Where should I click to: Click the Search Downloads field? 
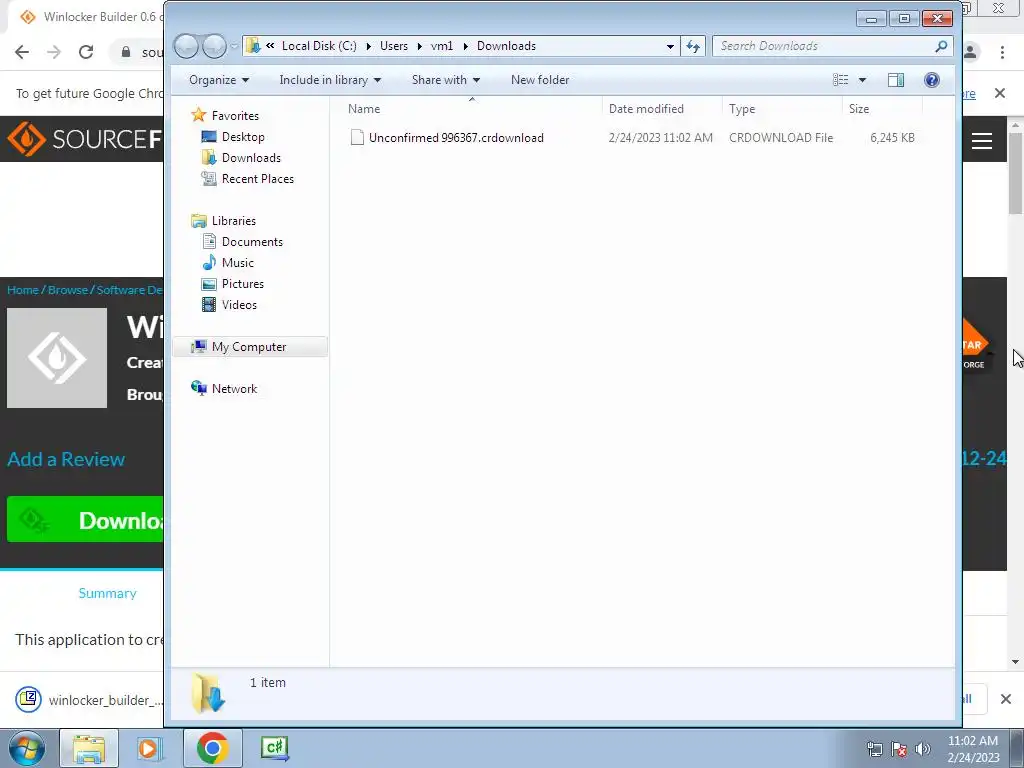coord(824,46)
